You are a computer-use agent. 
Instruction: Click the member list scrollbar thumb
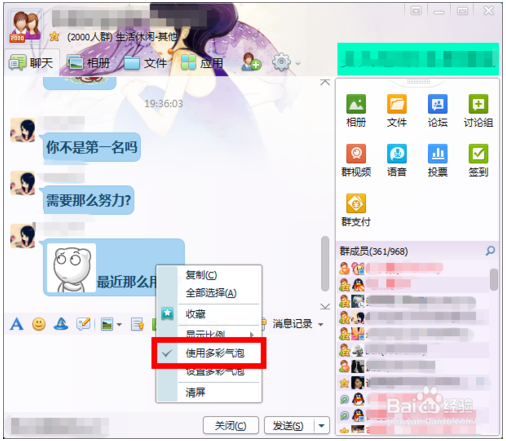[494, 279]
